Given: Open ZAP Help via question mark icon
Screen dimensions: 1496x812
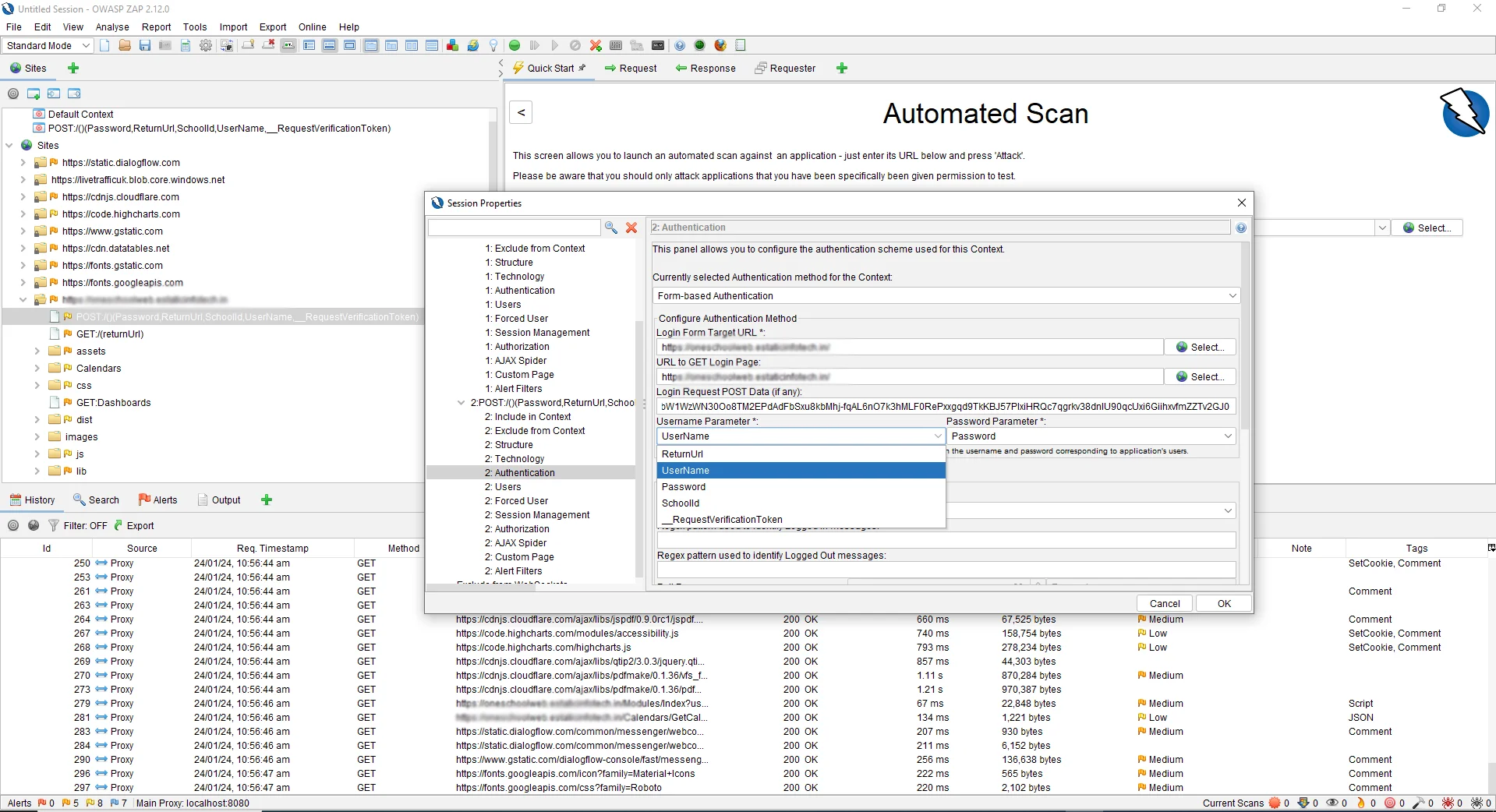Looking at the screenshot, I should [x=679, y=45].
